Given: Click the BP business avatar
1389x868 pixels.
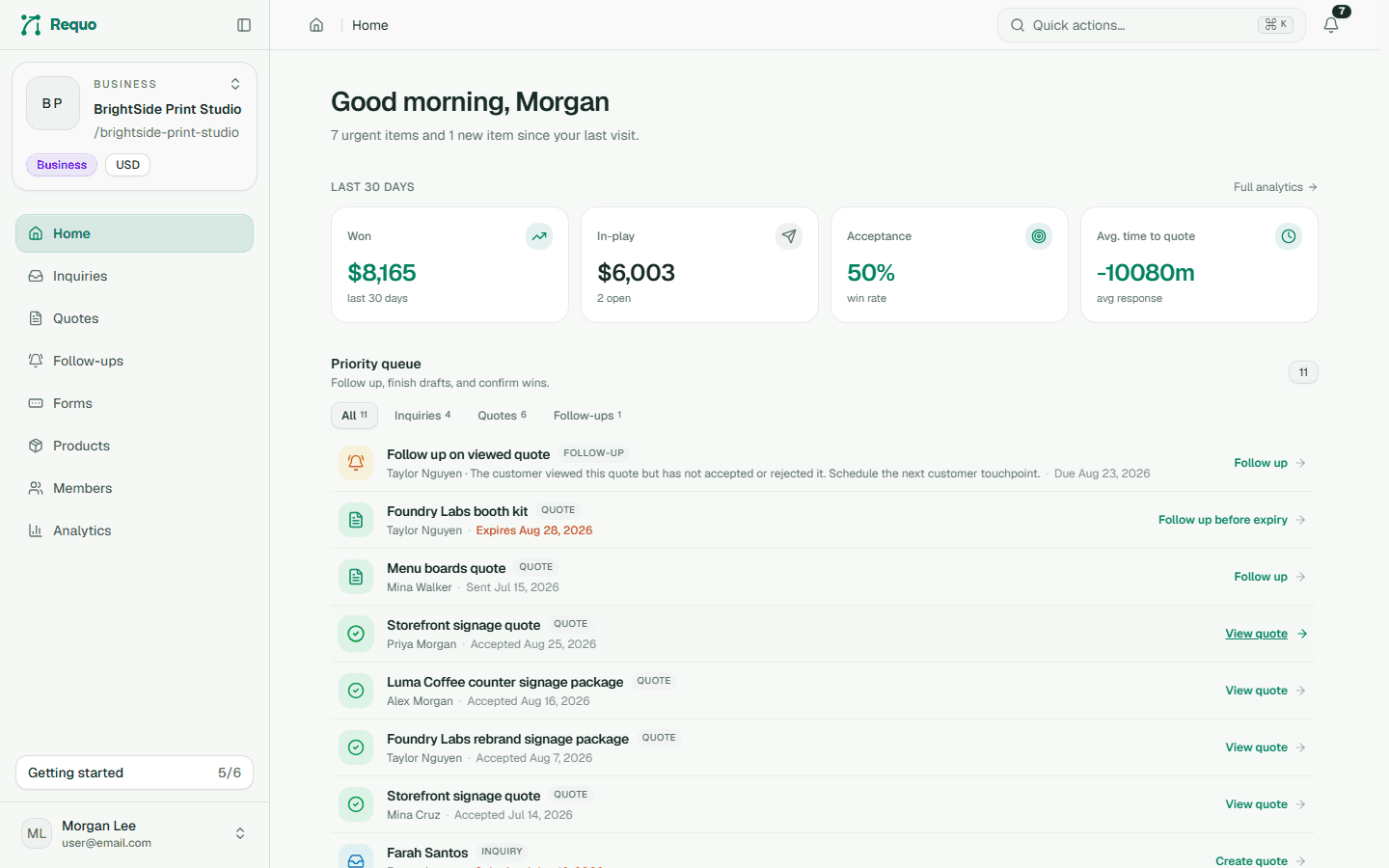Looking at the screenshot, I should (53, 103).
